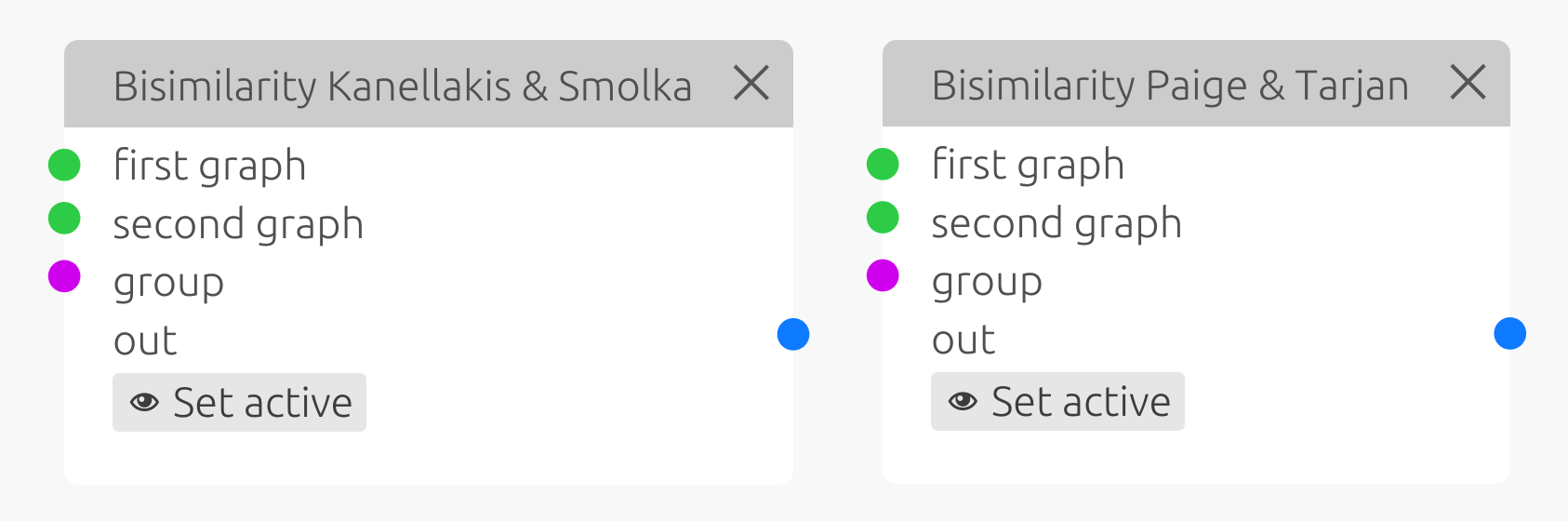Click "group" label in Kanellakis & Smolka node
Screen dimensions: 1568x521
pos(168,283)
